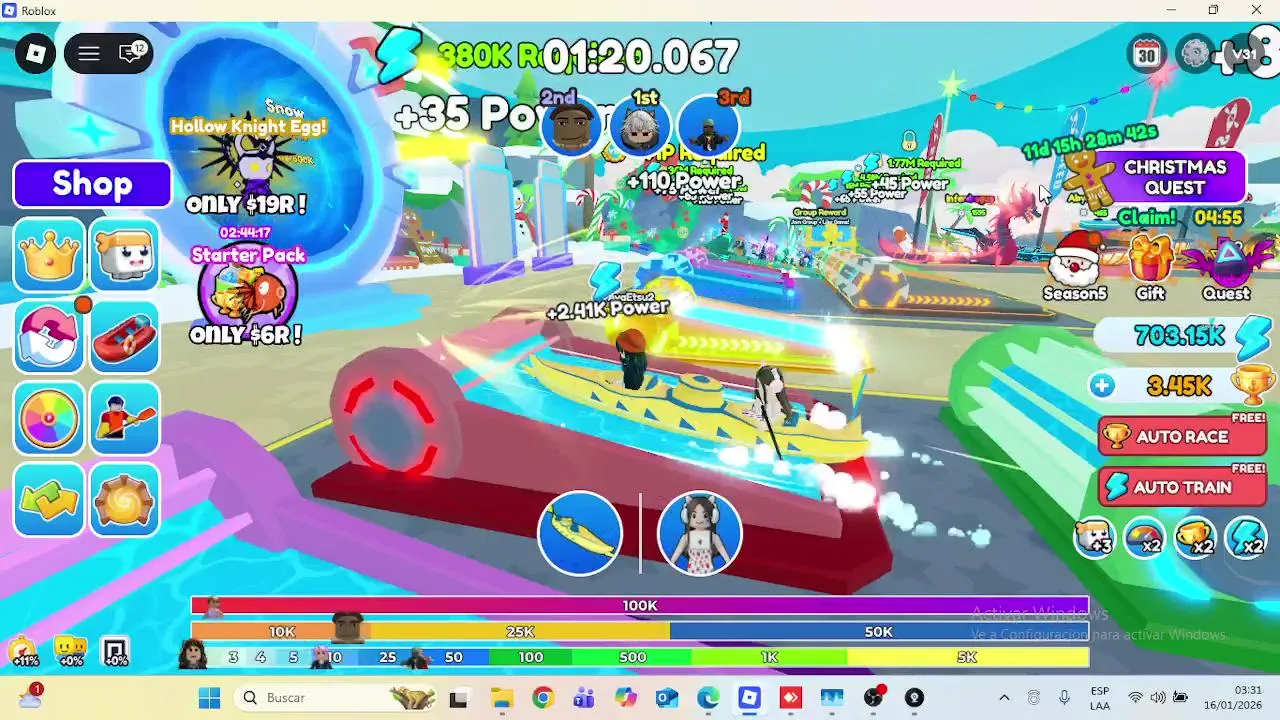Screen dimensions: 1280x720
Task: Click the trophy x2 boost icon
Action: 1195,538
